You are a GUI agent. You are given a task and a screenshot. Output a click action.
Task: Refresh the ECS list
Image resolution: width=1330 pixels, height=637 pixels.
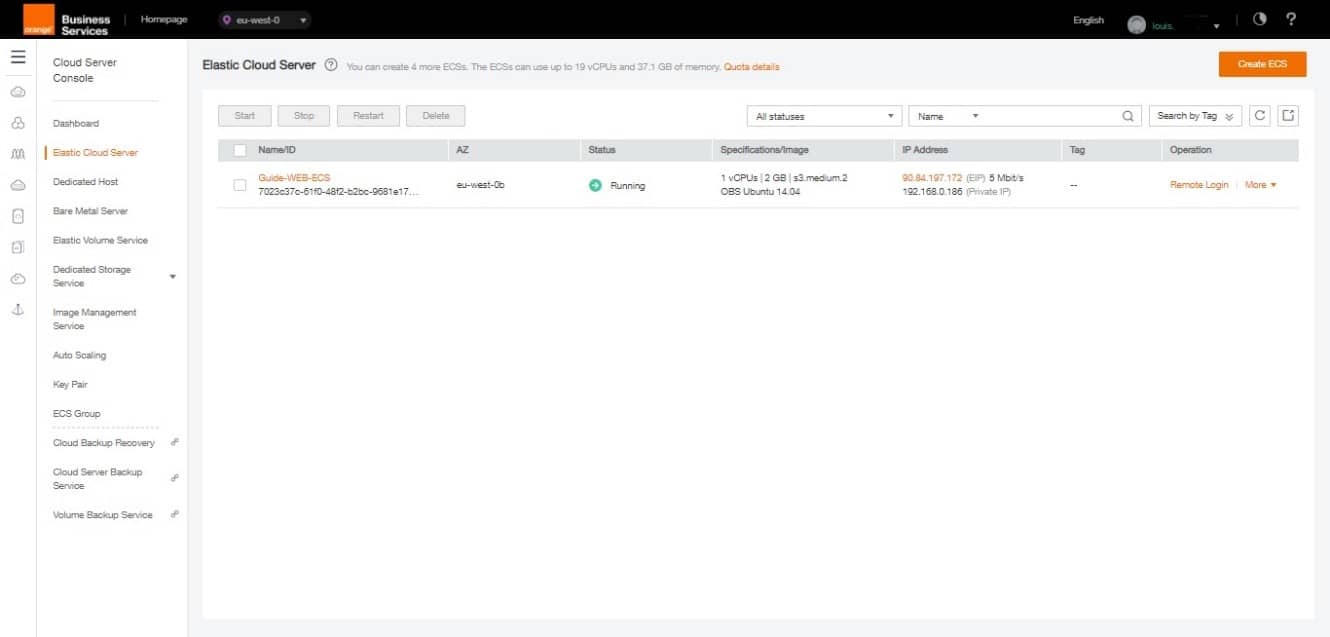click(1260, 116)
